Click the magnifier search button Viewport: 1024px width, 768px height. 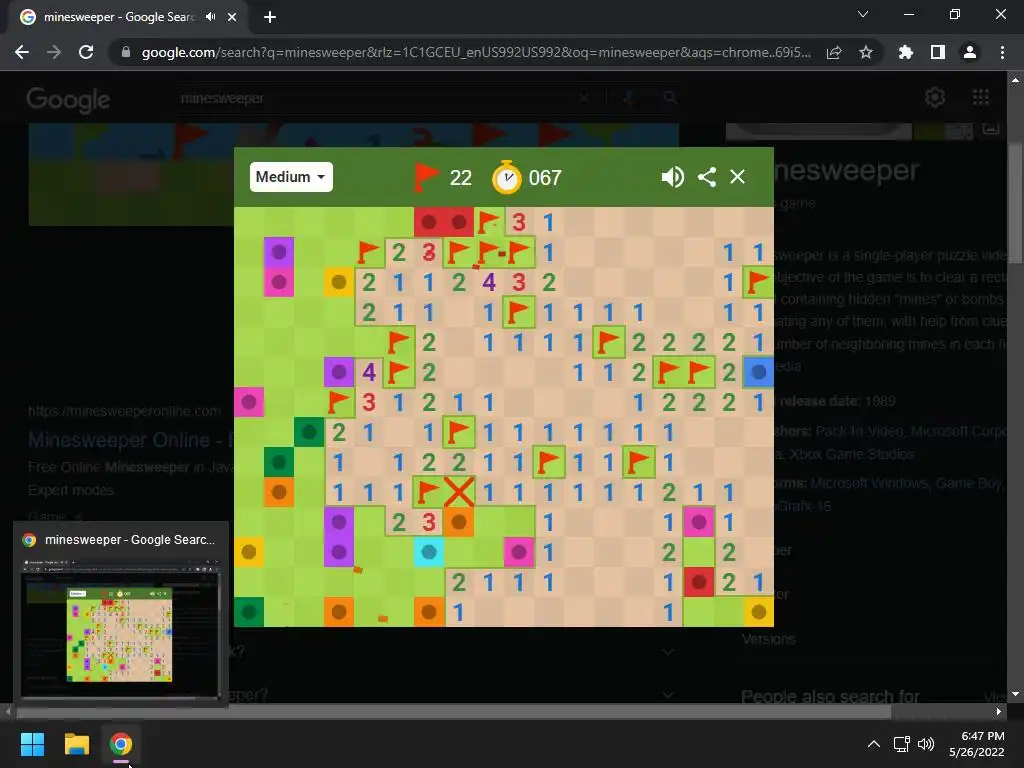(x=669, y=98)
